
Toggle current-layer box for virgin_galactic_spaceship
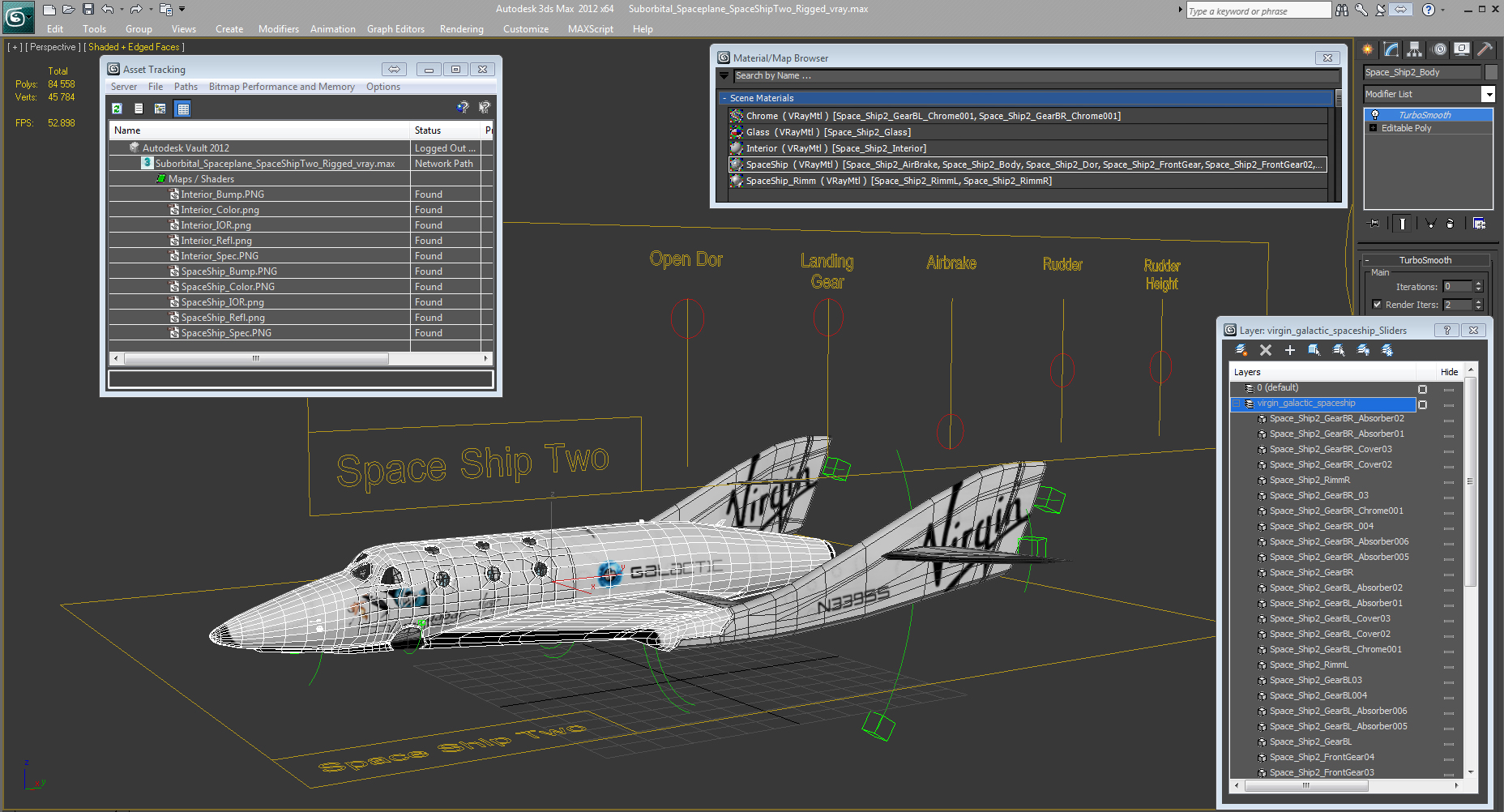tap(1422, 404)
